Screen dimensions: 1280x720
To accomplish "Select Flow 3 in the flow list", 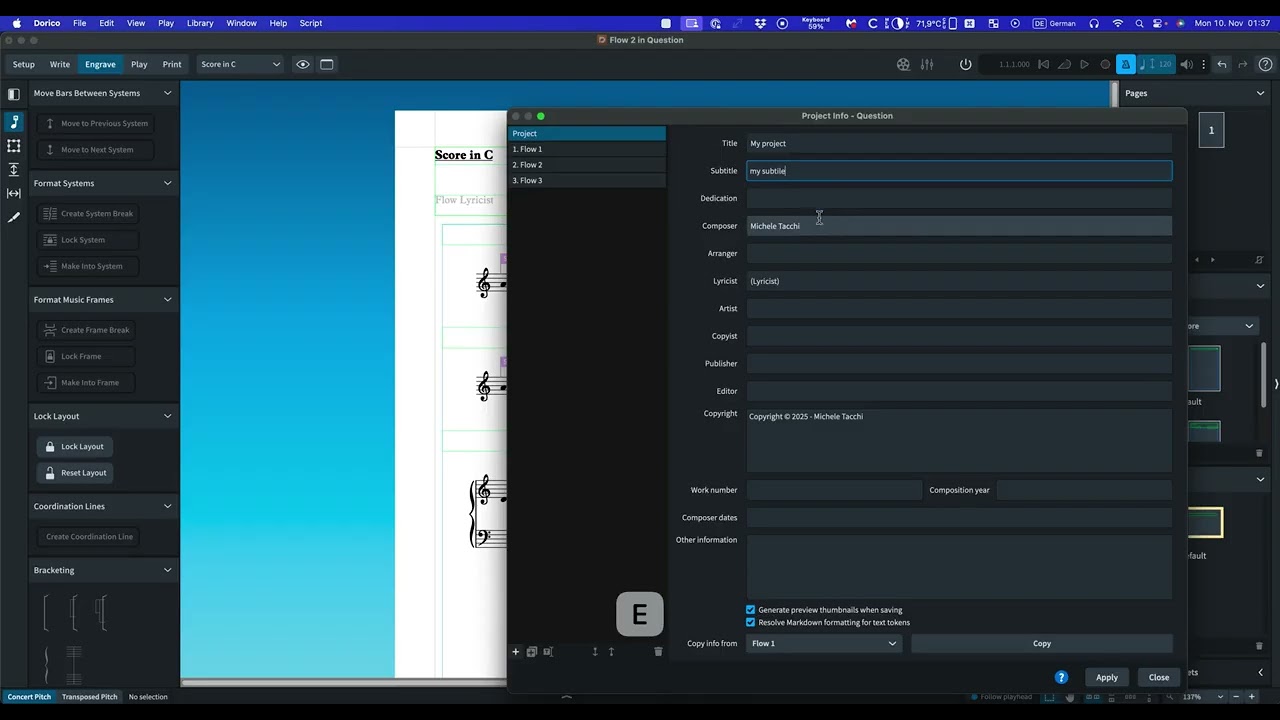I will [x=587, y=181].
